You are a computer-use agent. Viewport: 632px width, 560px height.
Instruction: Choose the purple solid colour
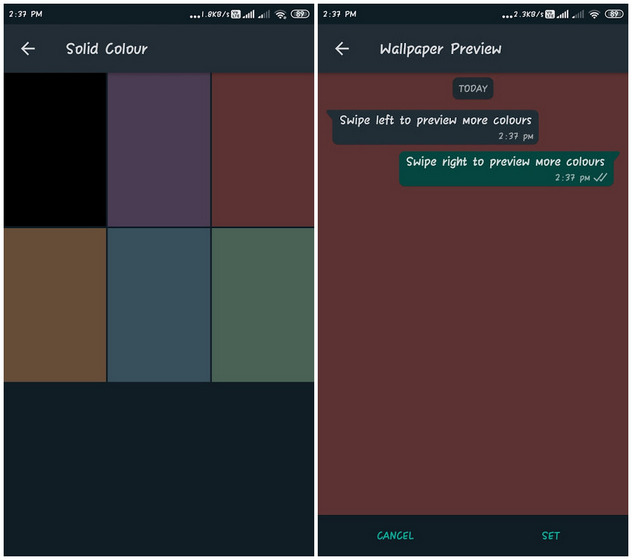point(159,150)
